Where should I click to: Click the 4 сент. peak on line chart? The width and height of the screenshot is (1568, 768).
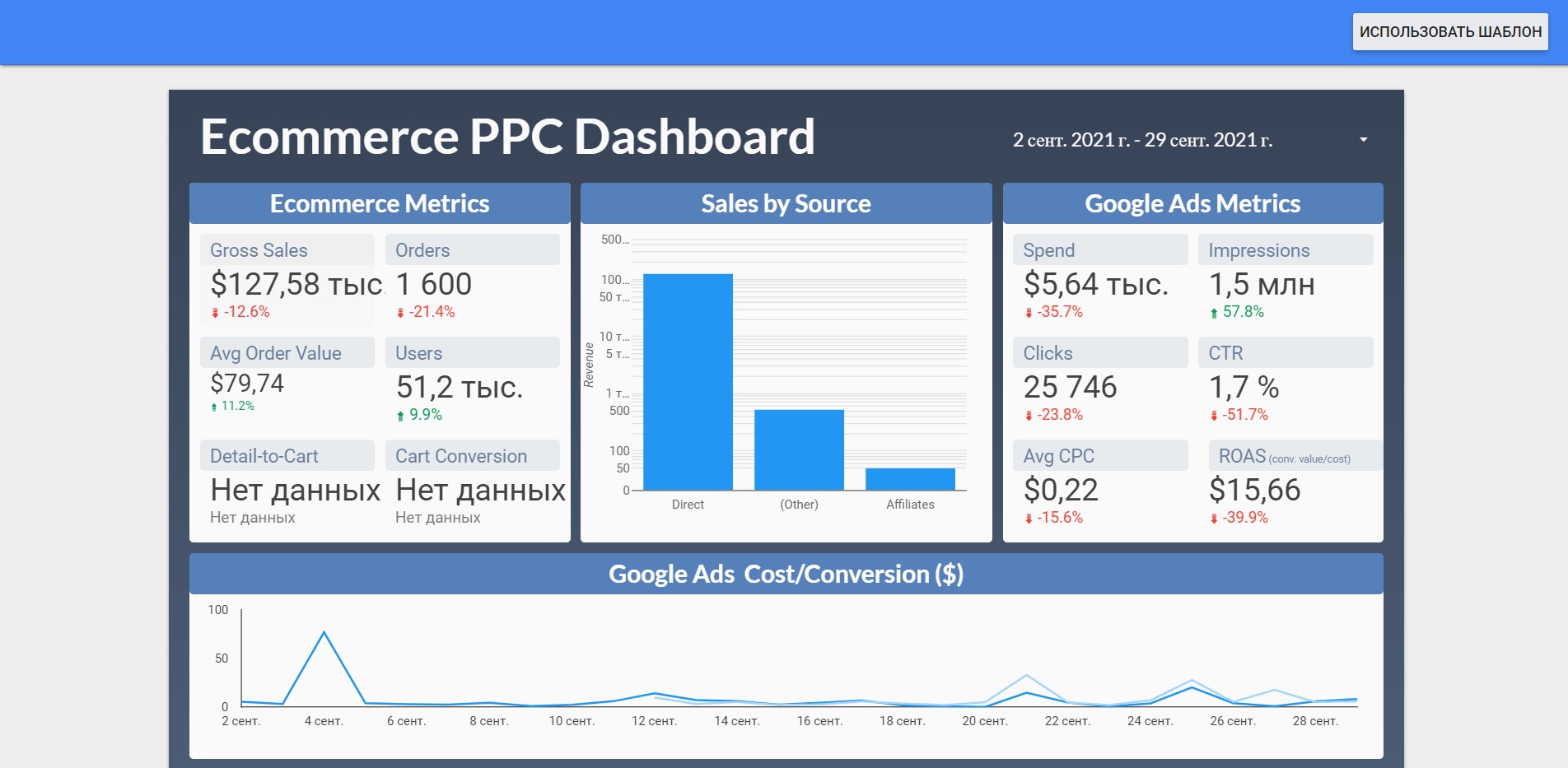pyautogui.click(x=324, y=632)
